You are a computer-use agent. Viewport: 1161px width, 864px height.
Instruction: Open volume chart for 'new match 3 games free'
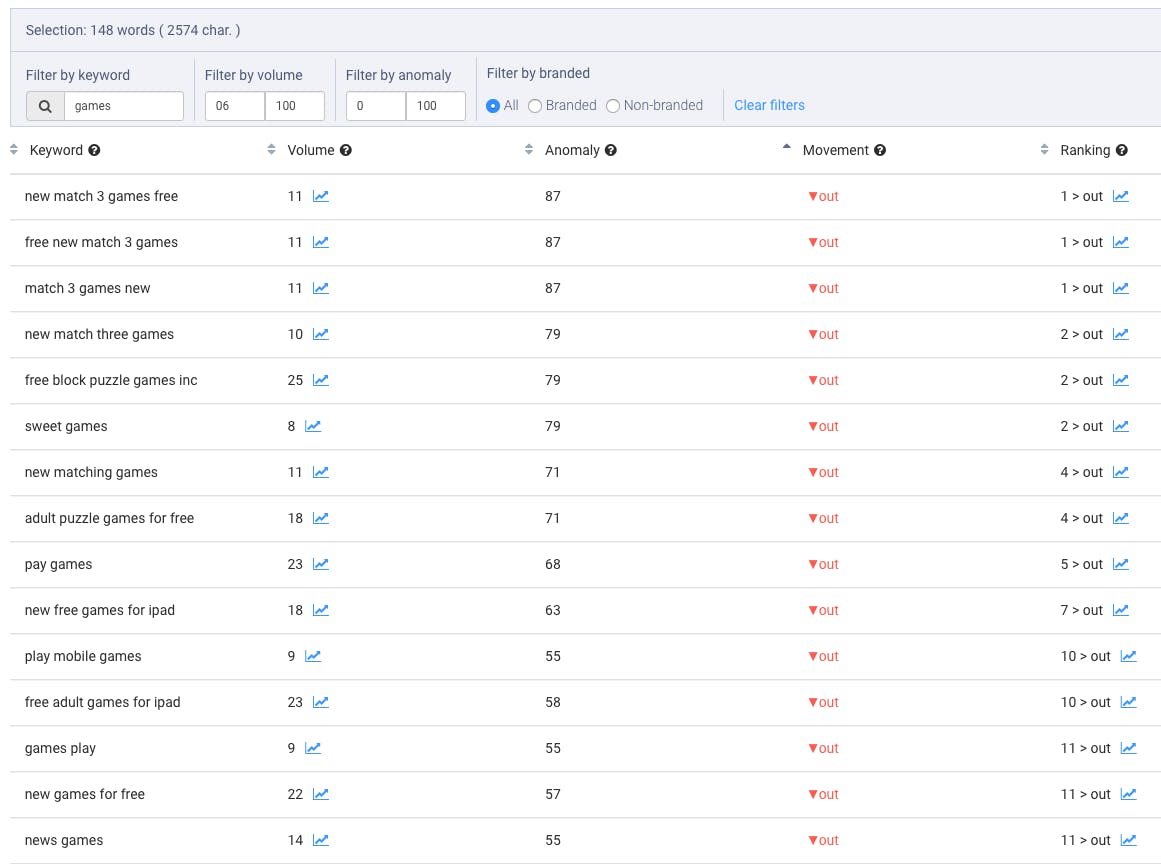(320, 197)
